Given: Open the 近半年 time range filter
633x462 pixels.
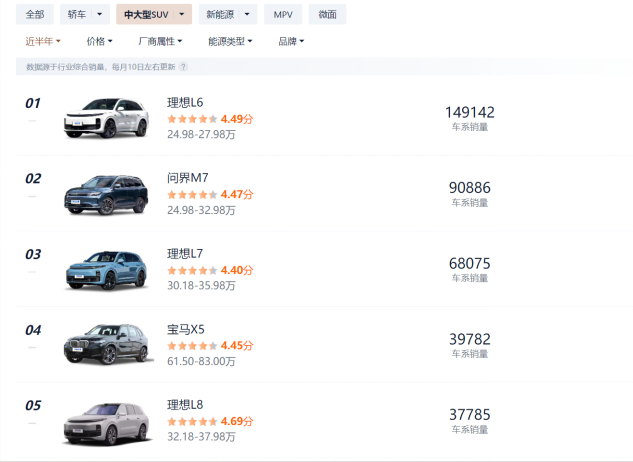Looking at the screenshot, I should tap(43, 41).
